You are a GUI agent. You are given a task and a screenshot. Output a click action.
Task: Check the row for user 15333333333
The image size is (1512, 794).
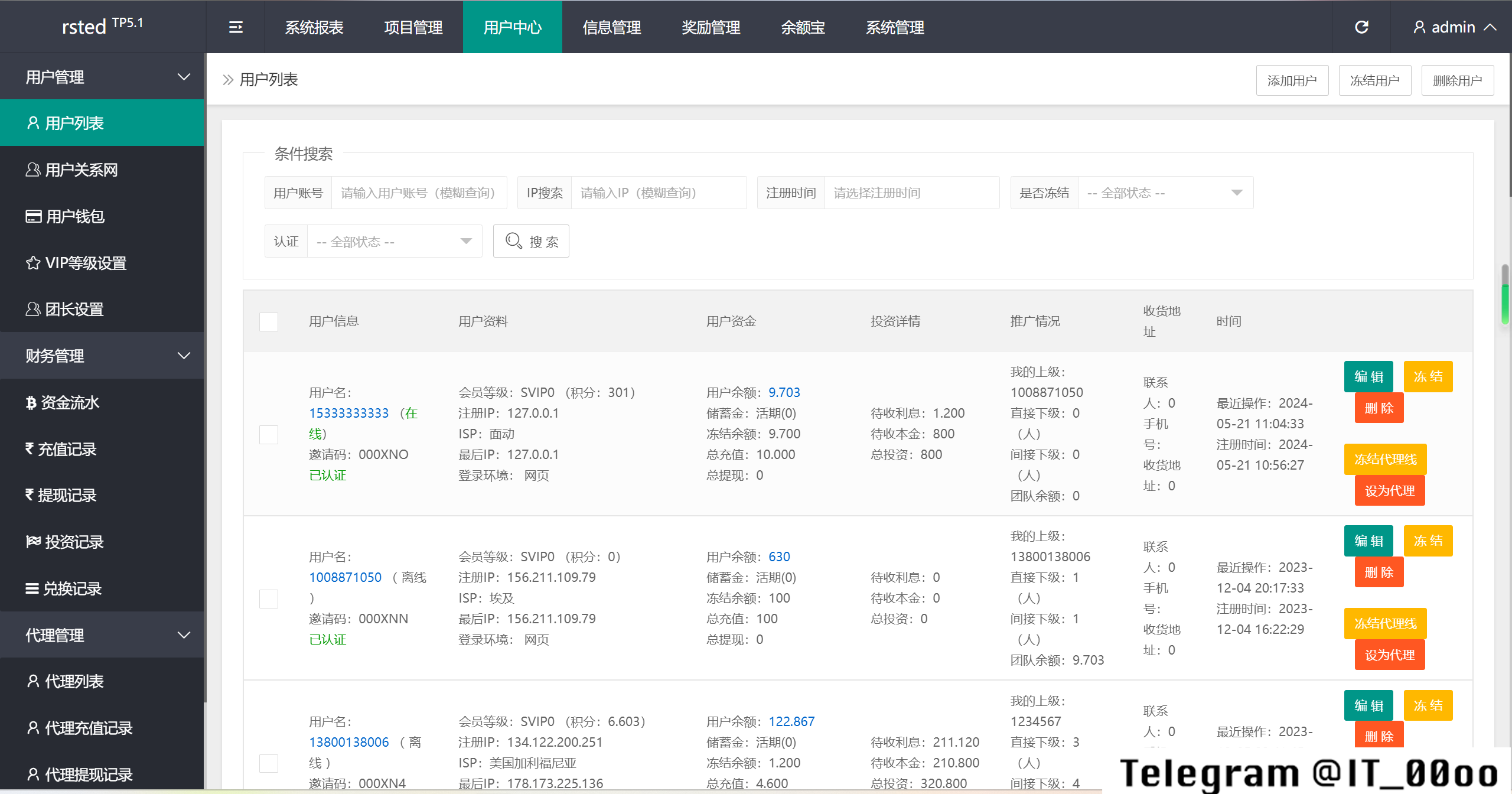pyautogui.click(x=269, y=434)
